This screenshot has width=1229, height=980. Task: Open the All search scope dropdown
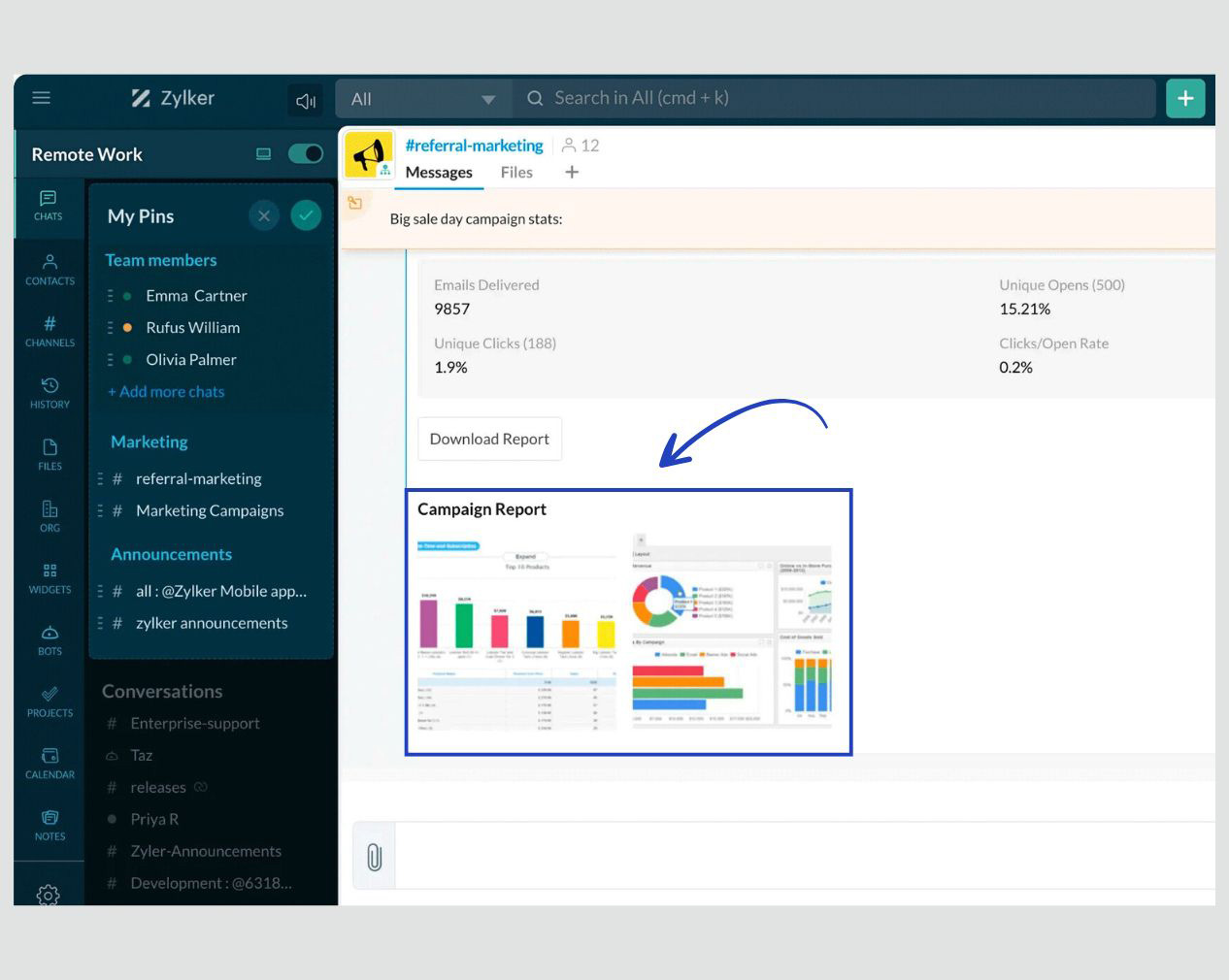pos(423,99)
